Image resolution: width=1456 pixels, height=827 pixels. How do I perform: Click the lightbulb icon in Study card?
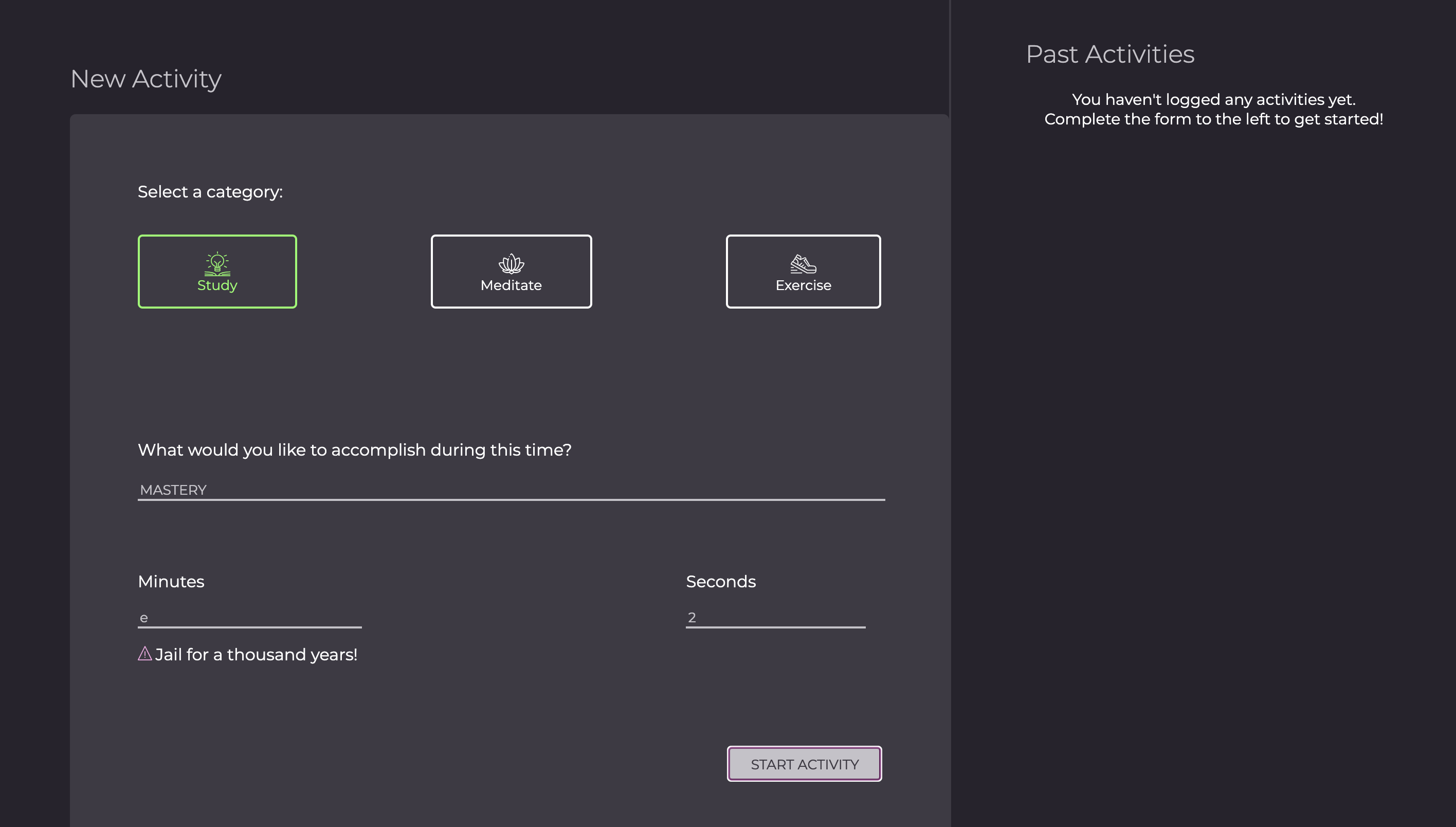(217, 263)
